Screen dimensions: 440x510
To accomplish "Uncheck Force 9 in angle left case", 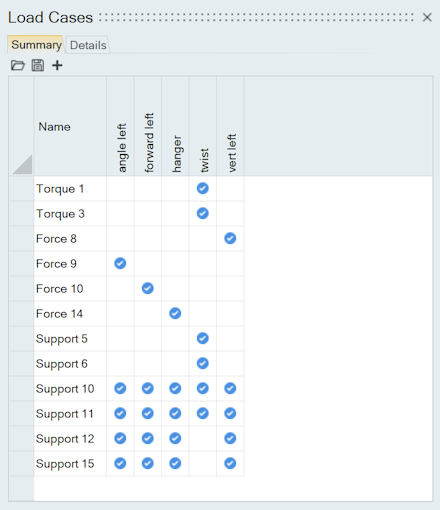I will pos(120,263).
